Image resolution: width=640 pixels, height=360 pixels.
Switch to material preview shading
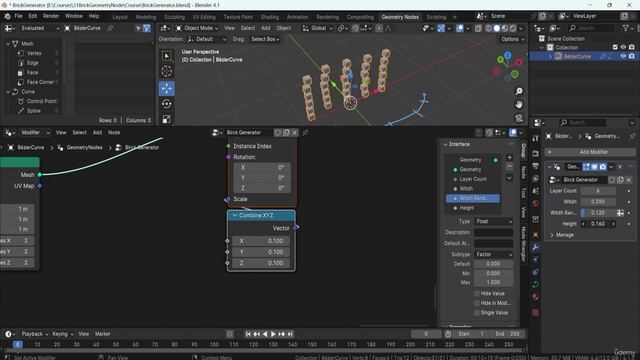click(504, 28)
